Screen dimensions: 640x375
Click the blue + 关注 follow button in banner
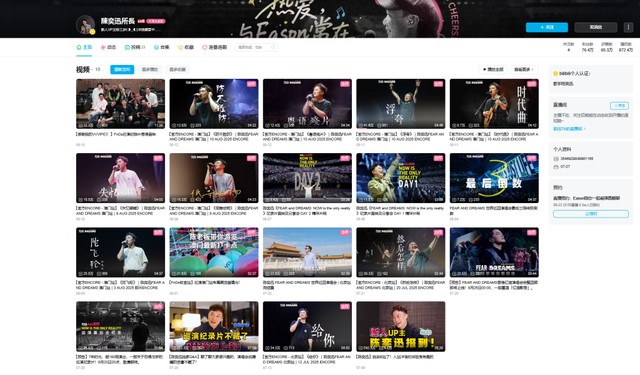pos(547,27)
